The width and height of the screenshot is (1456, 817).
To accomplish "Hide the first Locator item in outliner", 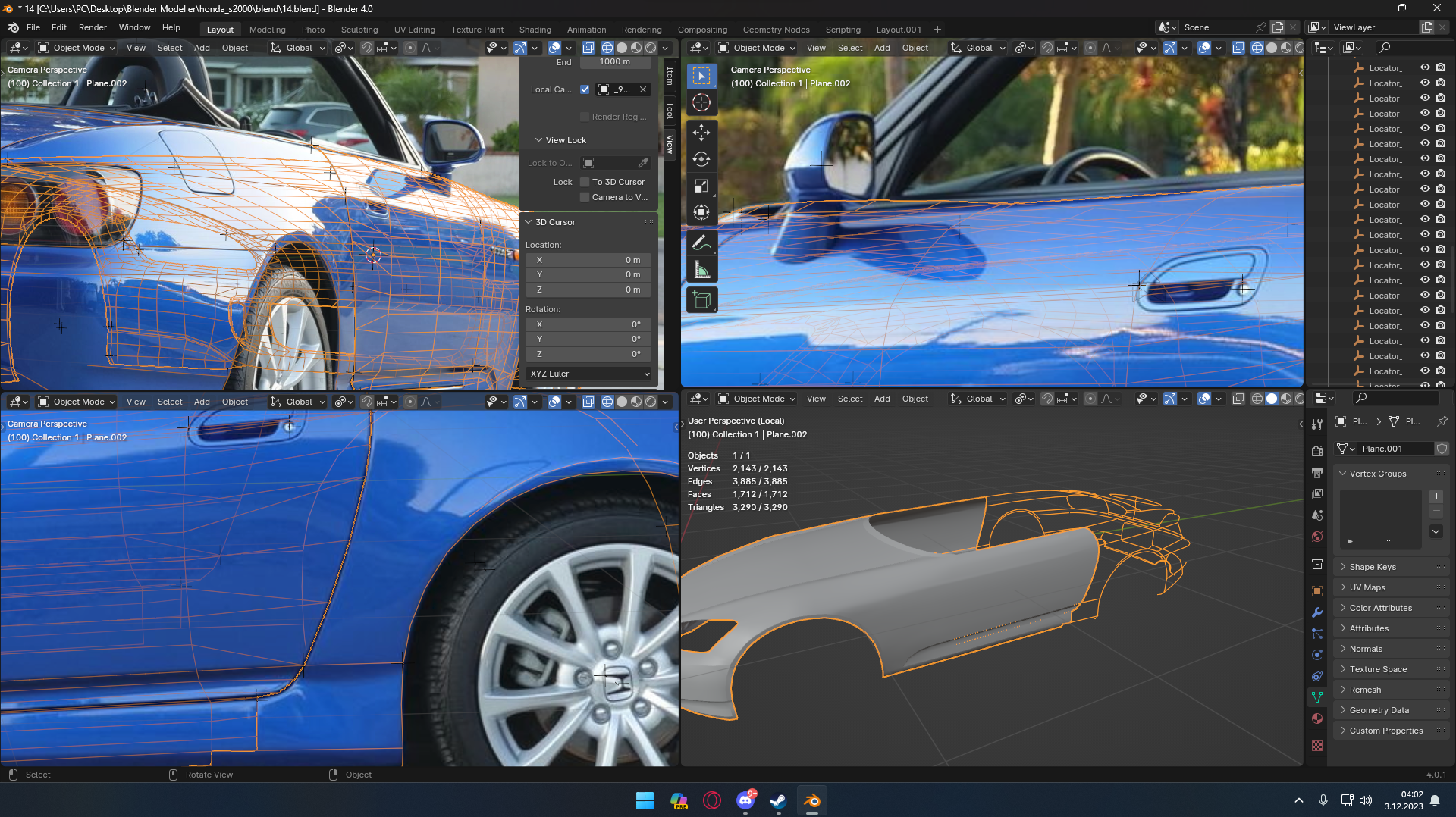I will (x=1425, y=68).
